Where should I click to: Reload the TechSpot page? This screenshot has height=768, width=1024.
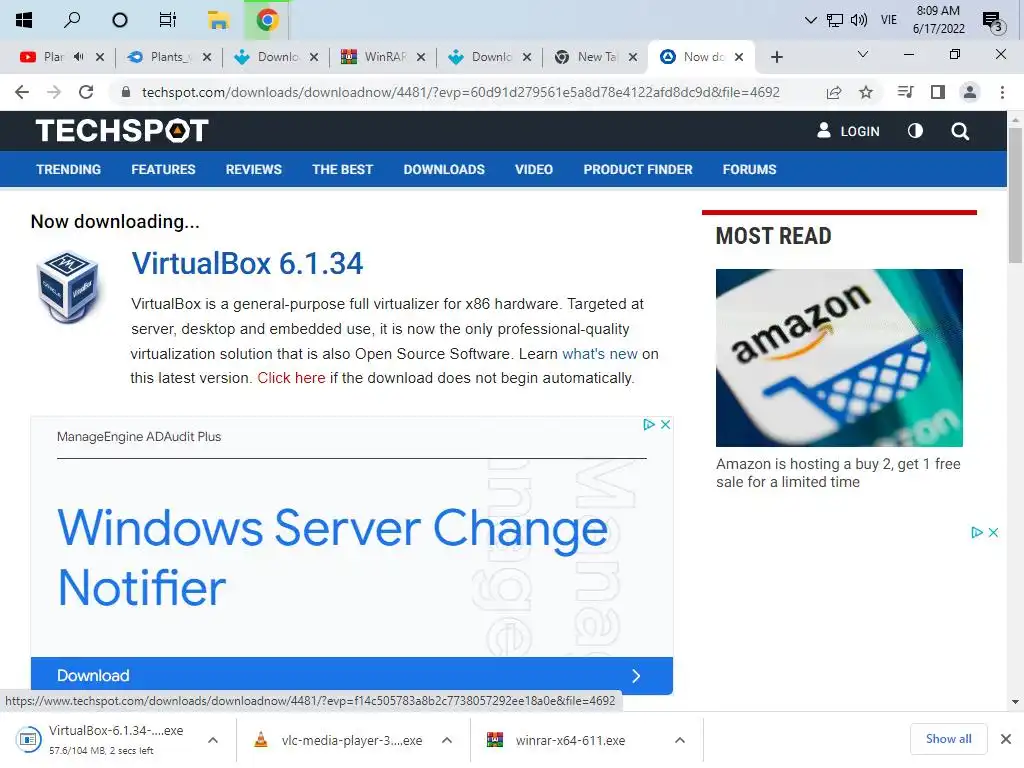[86, 92]
